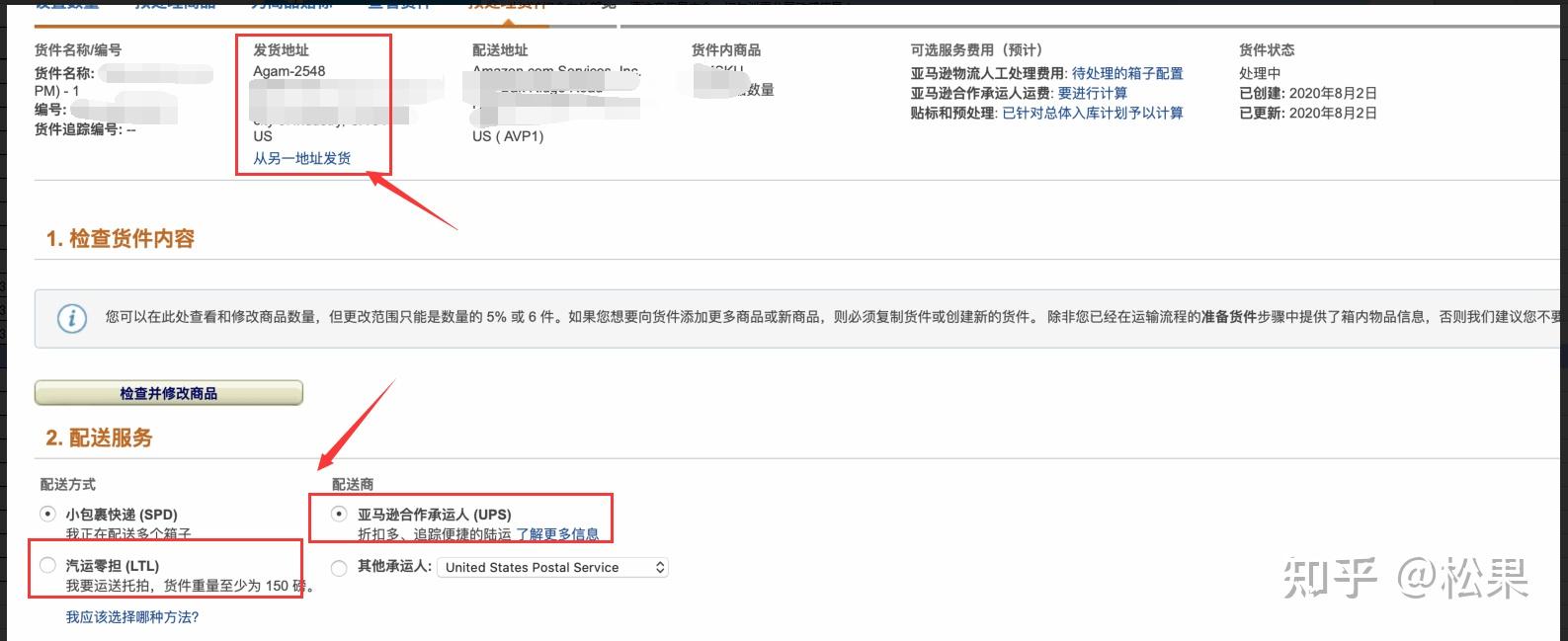Click the 处理中 status text
Image resolution: width=1568 pixels, height=641 pixels.
[x=1260, y=73]
